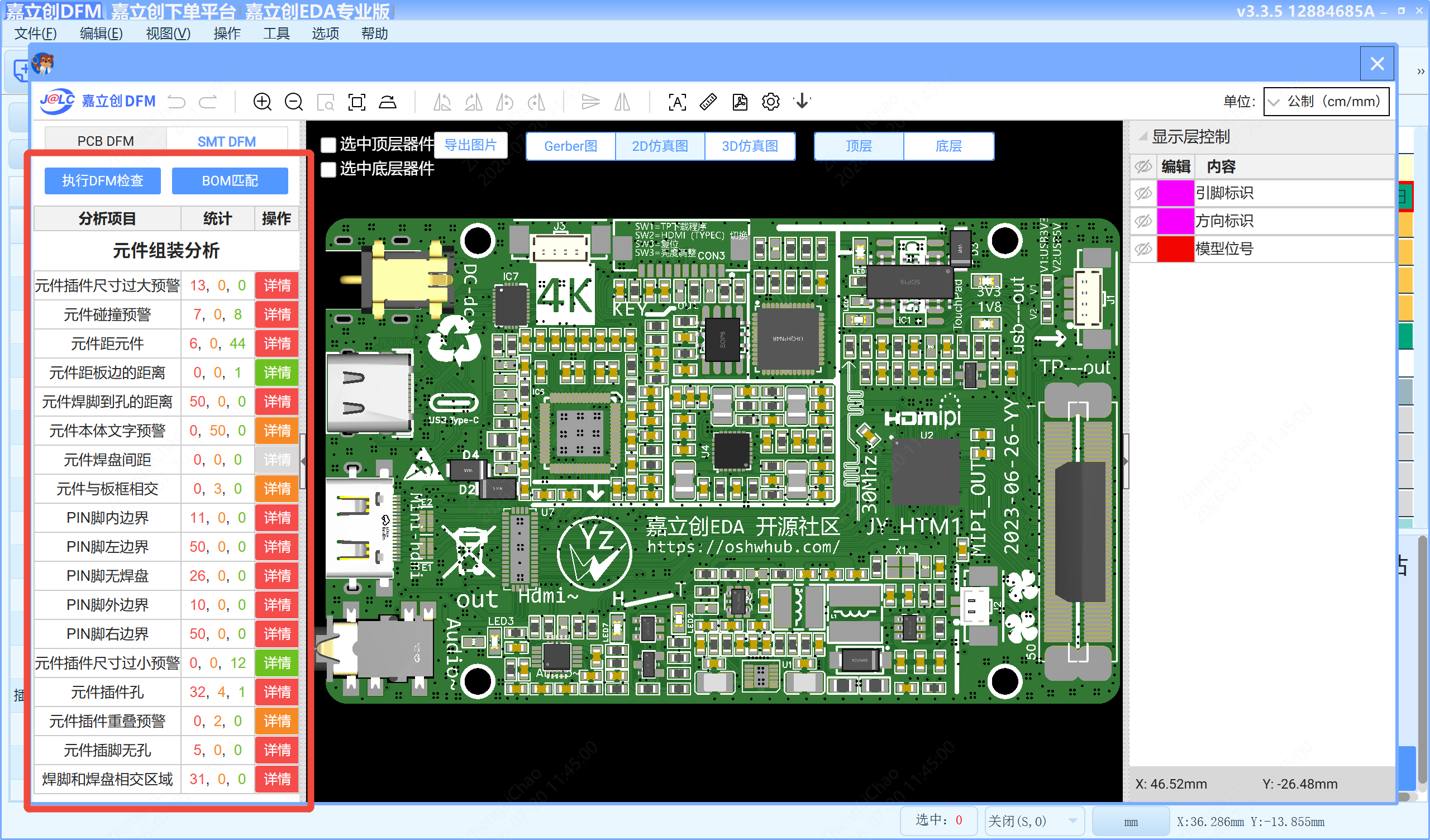The image size is (1430, 840).
Task: Open settings via the gear icon
Action: (x=771, y=102)
